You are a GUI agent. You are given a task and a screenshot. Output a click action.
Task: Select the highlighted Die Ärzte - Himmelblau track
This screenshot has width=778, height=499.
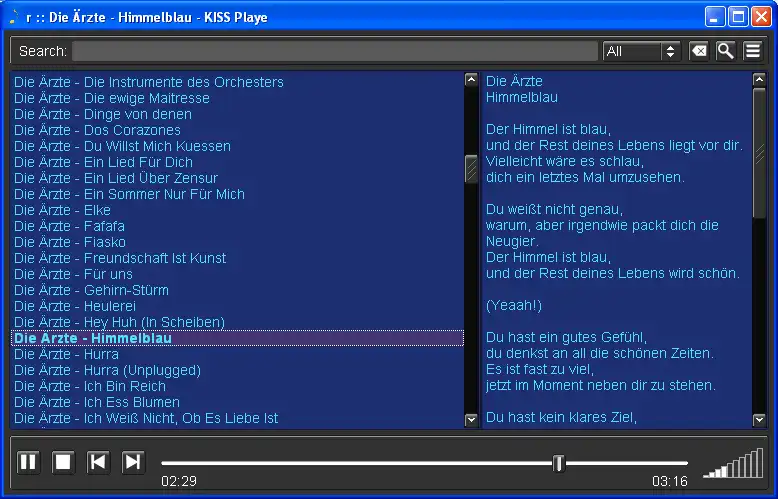(x=237, y=338)
